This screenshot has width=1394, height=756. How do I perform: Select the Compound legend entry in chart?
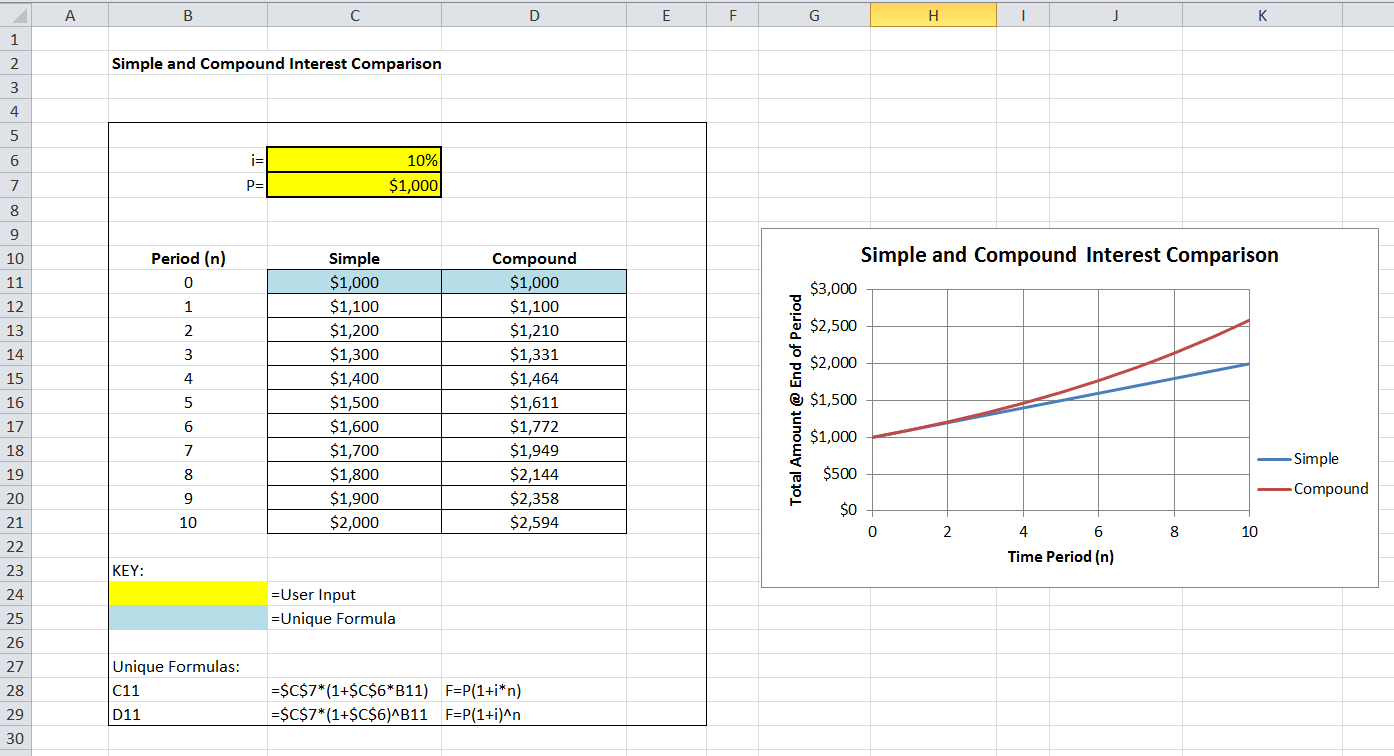tap(1329, 489)
